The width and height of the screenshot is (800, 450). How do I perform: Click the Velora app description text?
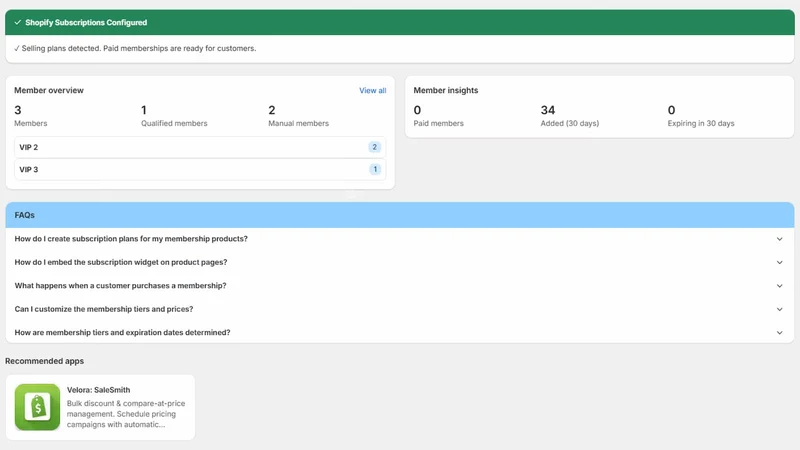(x=126, y=414)
